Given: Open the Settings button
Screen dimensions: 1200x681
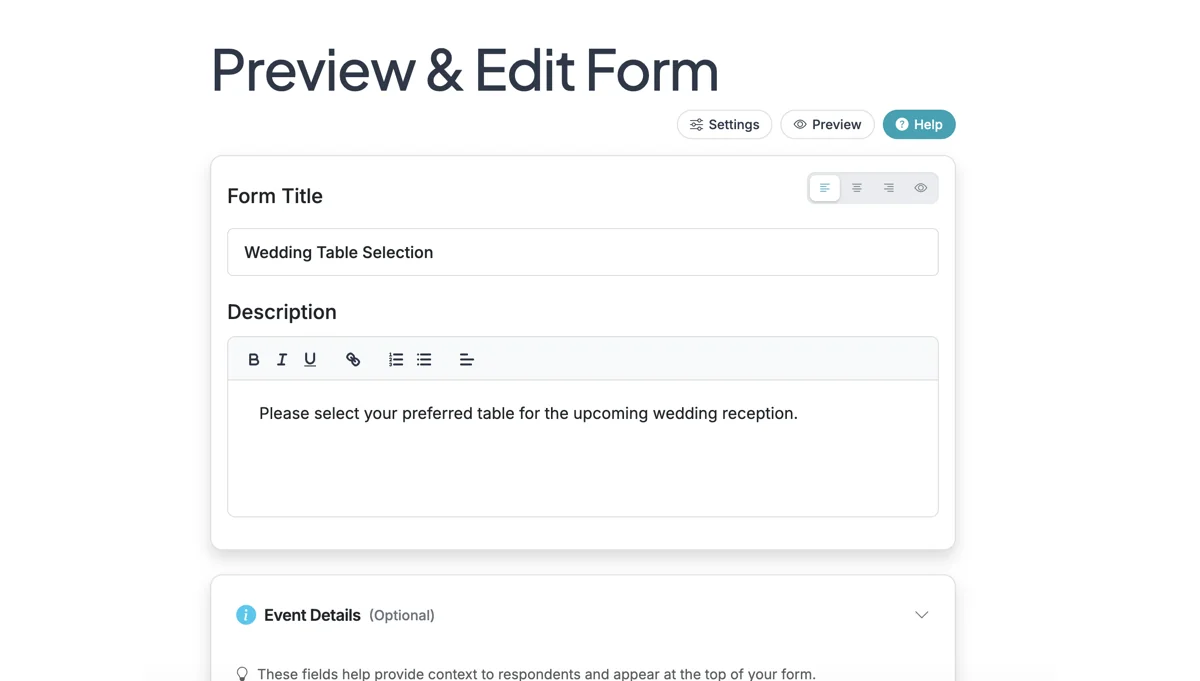Looking at the screenshot, I should point(724,125).
